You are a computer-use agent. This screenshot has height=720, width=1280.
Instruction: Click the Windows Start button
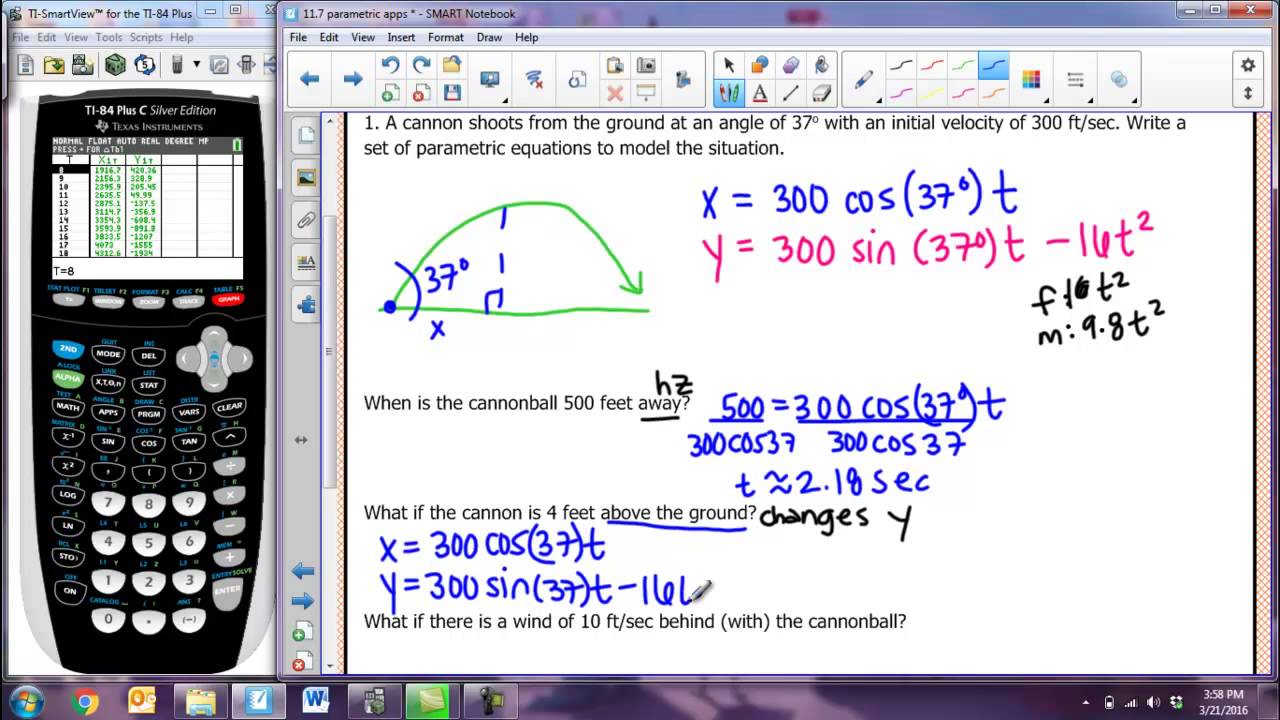[x=25, y=699]
